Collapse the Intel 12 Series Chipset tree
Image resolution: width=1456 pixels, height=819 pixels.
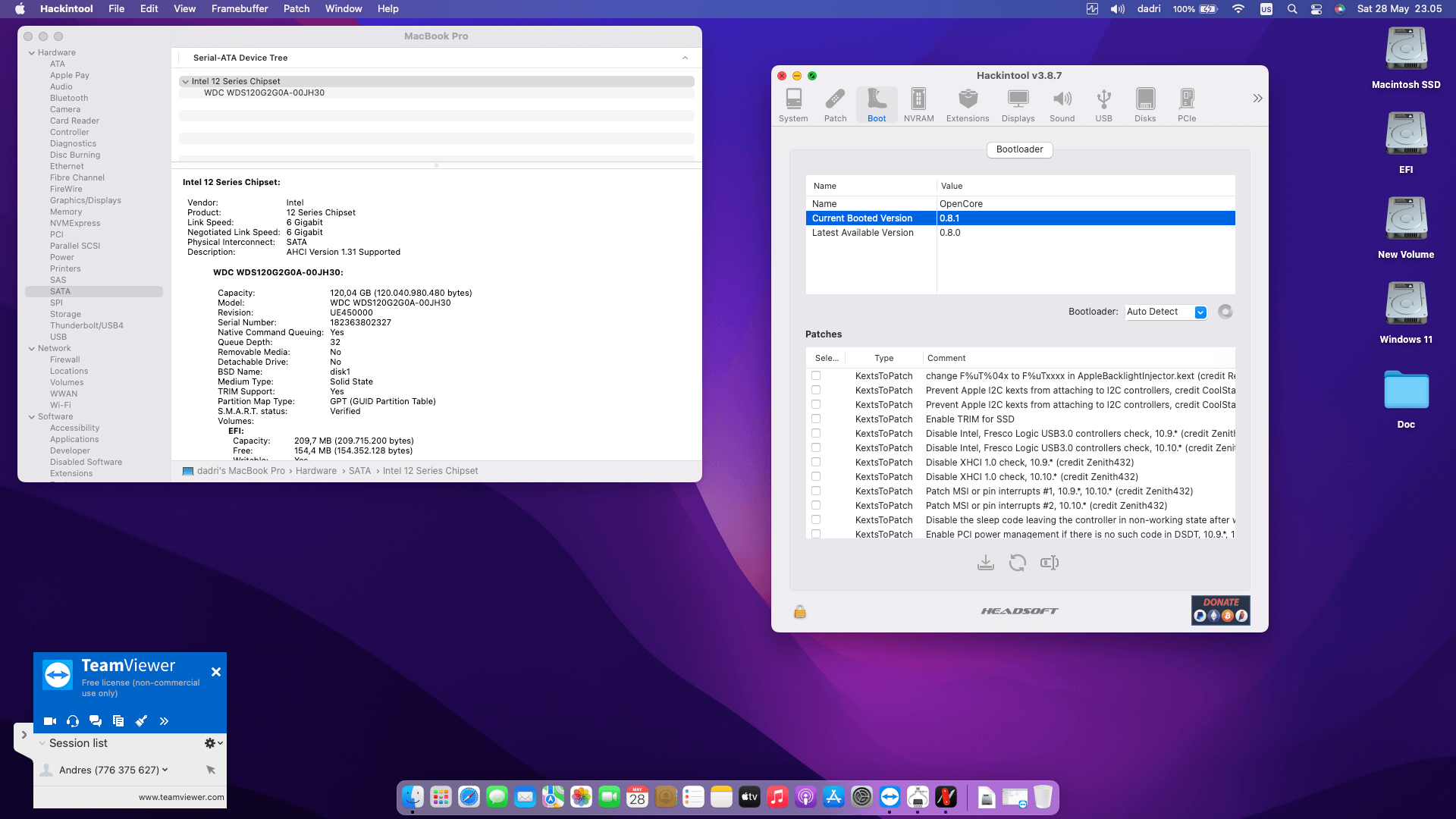pos(185,81)
